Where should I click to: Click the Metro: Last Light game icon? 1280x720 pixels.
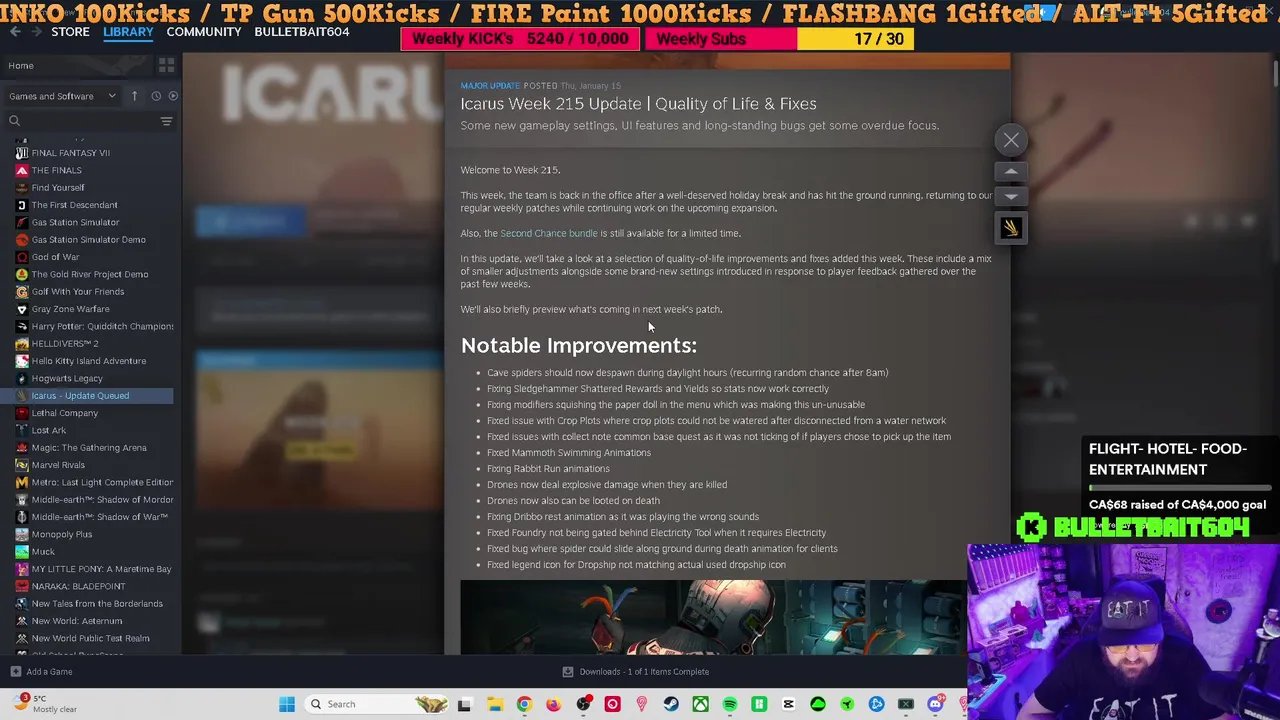point(22,482)
